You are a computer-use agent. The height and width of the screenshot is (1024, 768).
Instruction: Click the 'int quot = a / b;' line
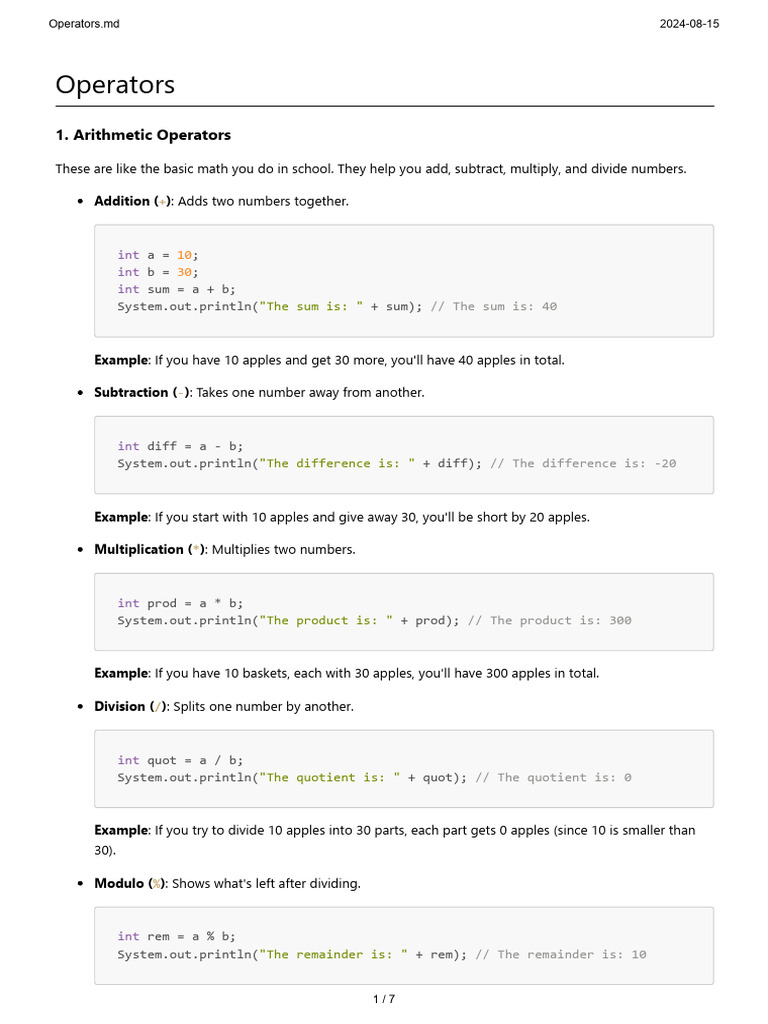[180, 760]
